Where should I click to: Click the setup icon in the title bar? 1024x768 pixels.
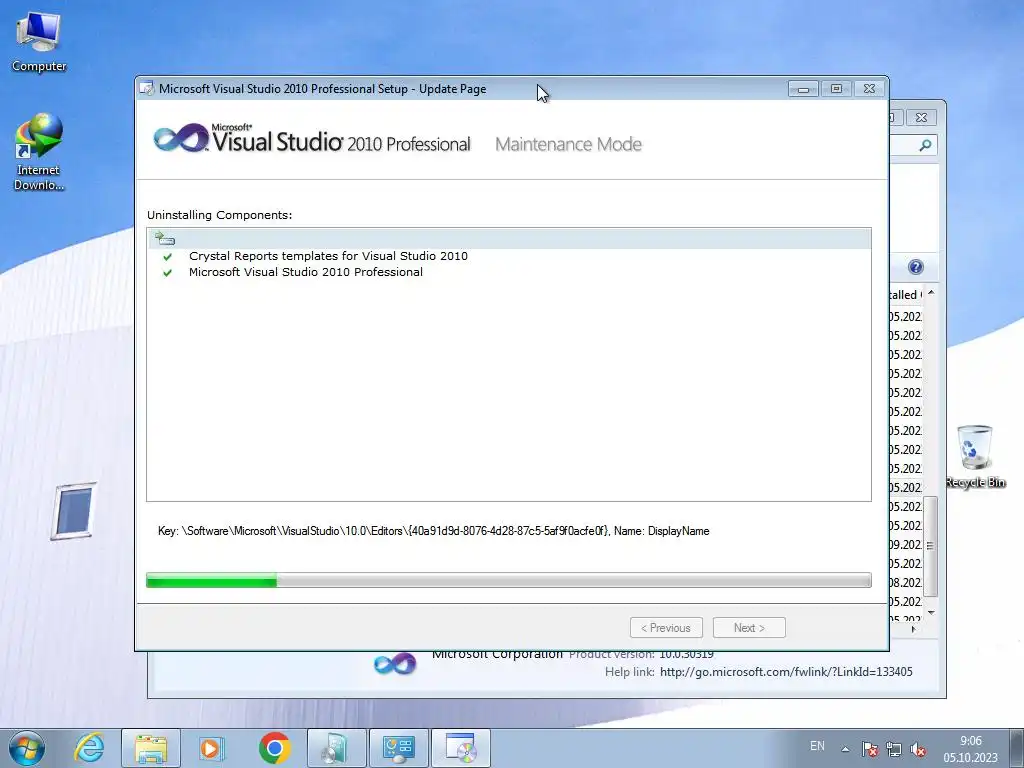point(147,89)
